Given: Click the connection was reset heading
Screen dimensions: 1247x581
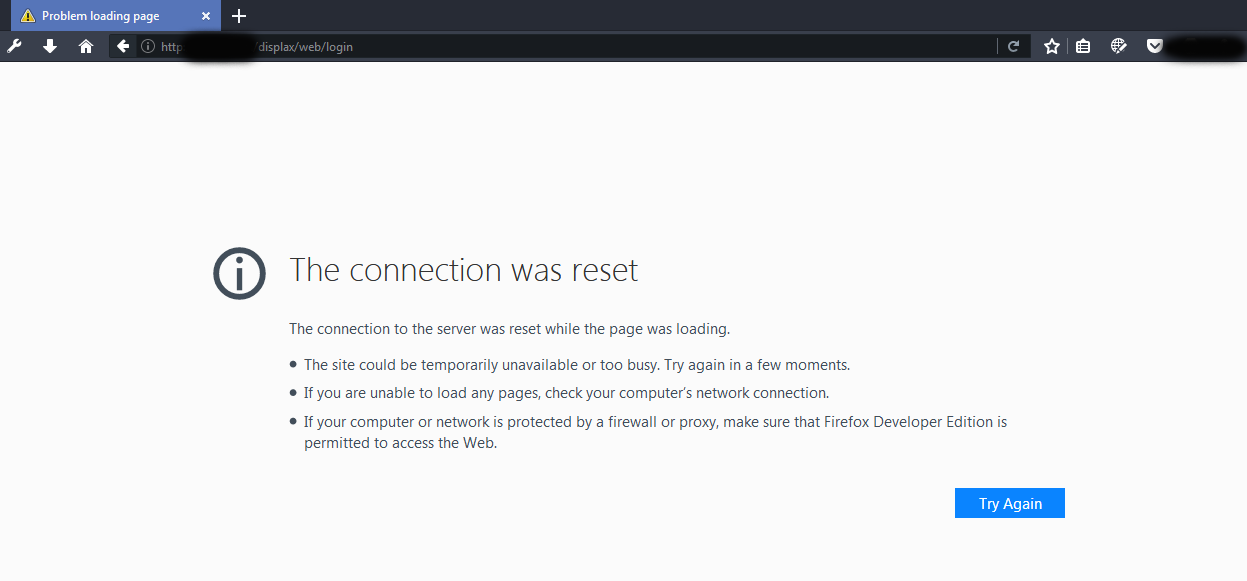Looking at the screenshot, I should pos(463,270).
